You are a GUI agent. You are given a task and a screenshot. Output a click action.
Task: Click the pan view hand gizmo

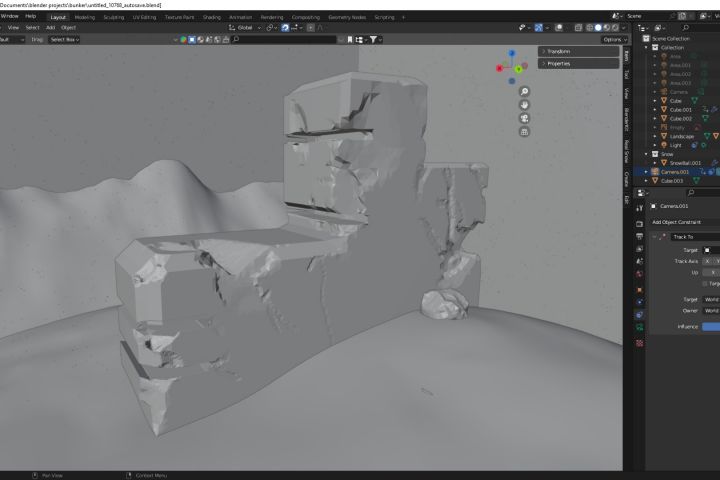(x=524, y=105)
